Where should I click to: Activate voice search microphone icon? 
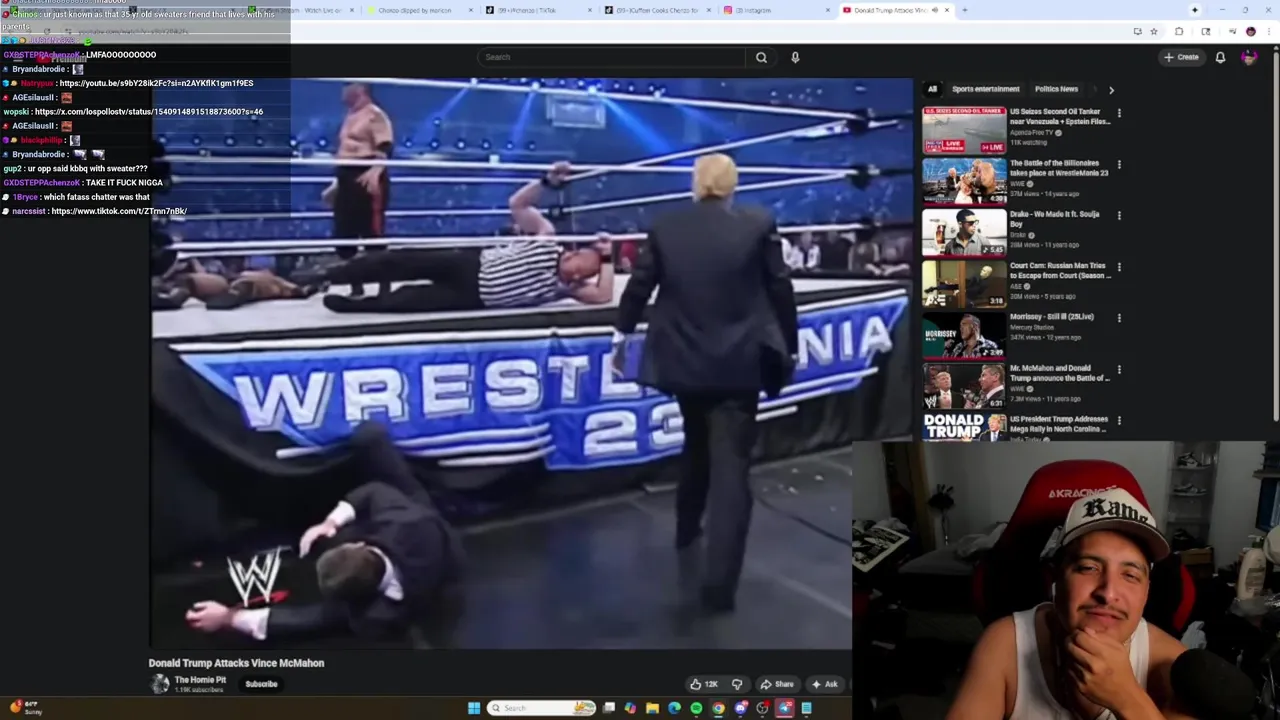tap(795, 57)
